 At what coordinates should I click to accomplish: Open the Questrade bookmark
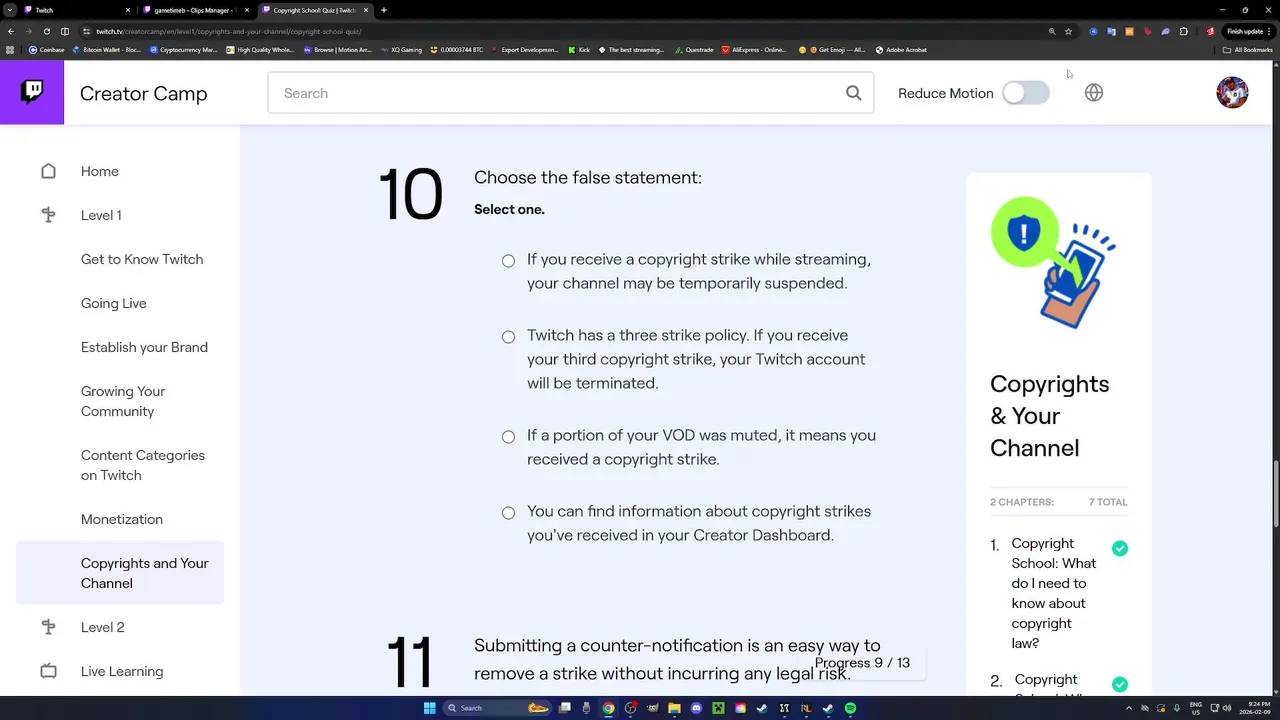[694, 49]
